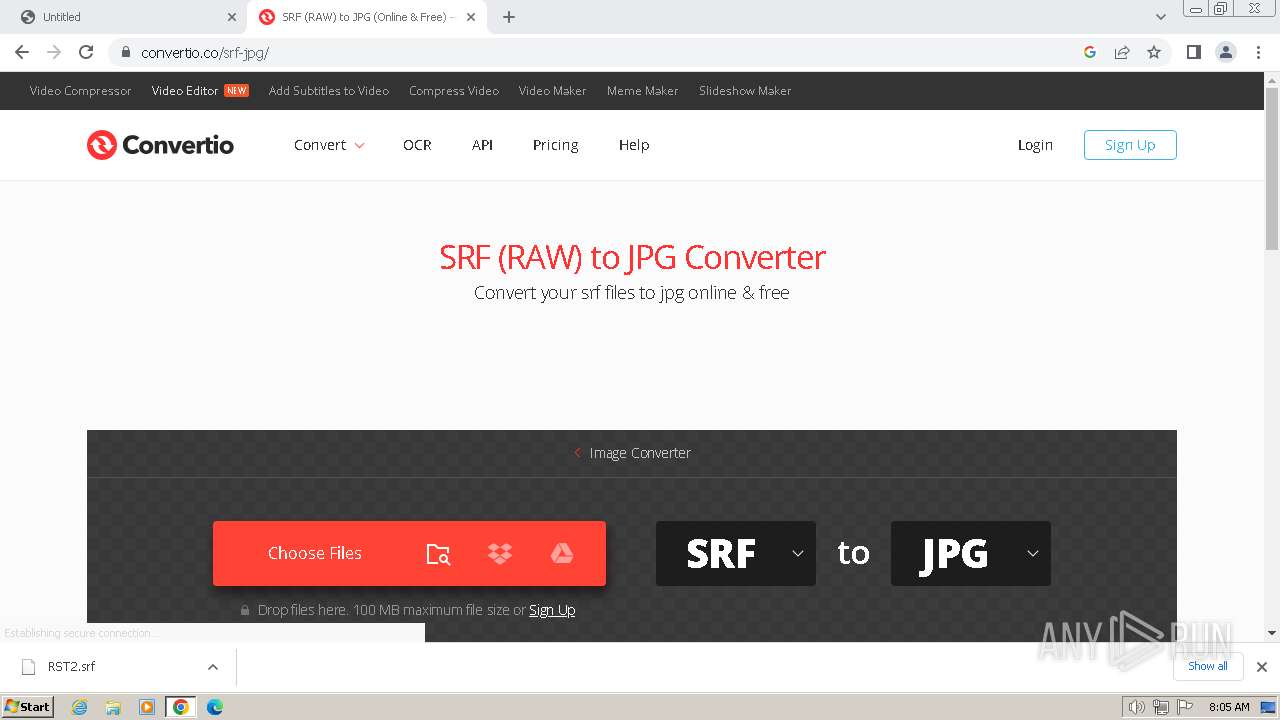Viewport: 1280px width, 720px height.
Task: Click the Show desktop button
Action: coord(1268,707)
